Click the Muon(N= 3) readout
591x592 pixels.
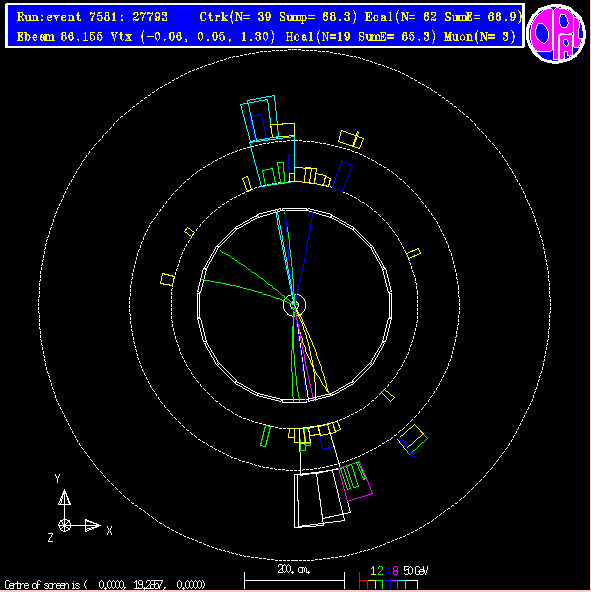point(480,37)
